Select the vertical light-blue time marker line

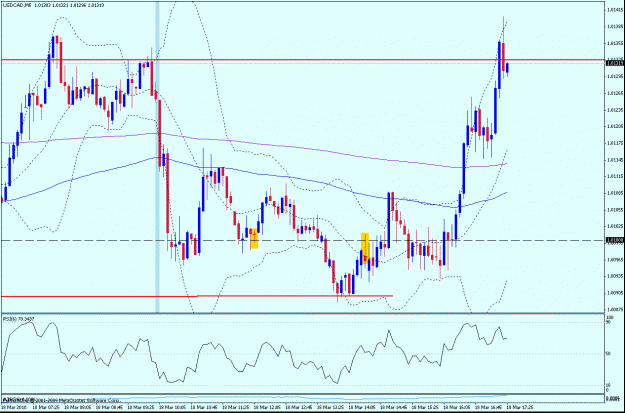157,159
